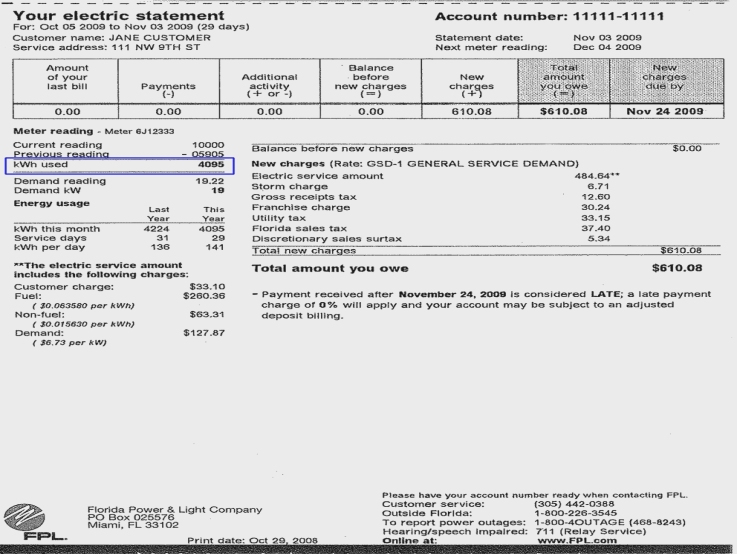Click Service days value 31
The height and width of the screenshot is (554, 737).
[163, 238]
